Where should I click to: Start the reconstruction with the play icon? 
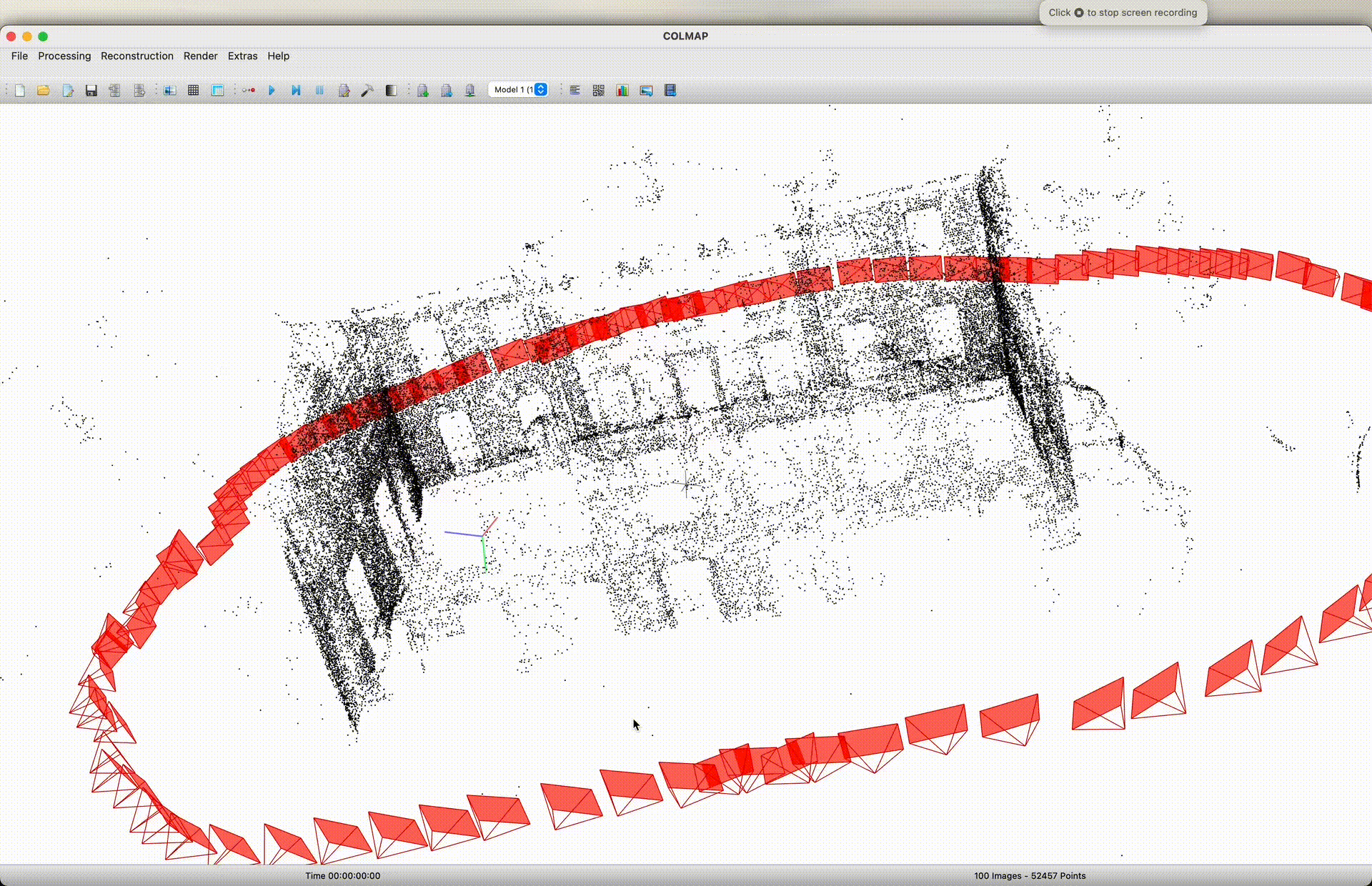click(272, 90)
